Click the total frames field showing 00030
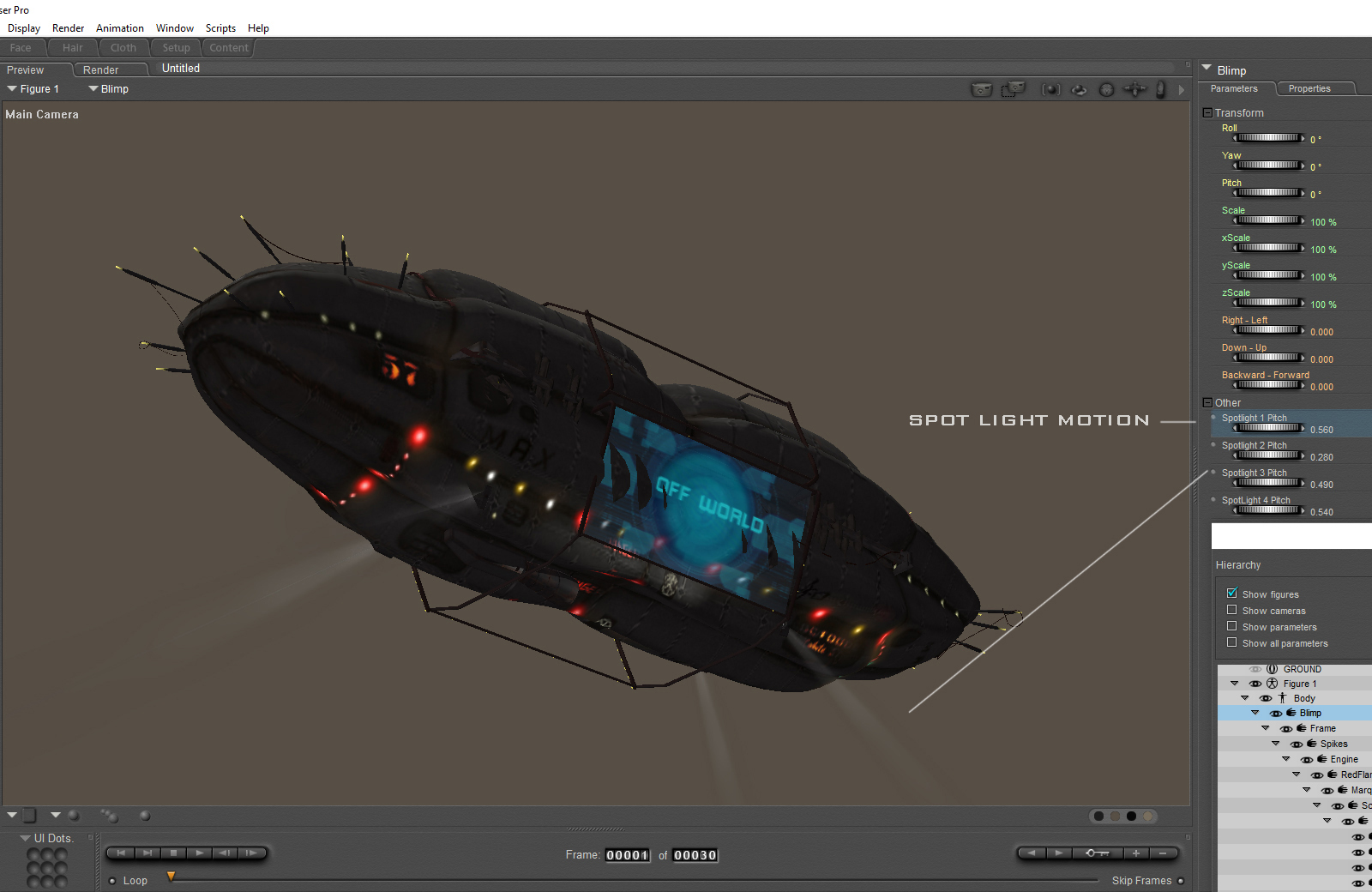 pos(695,855)
